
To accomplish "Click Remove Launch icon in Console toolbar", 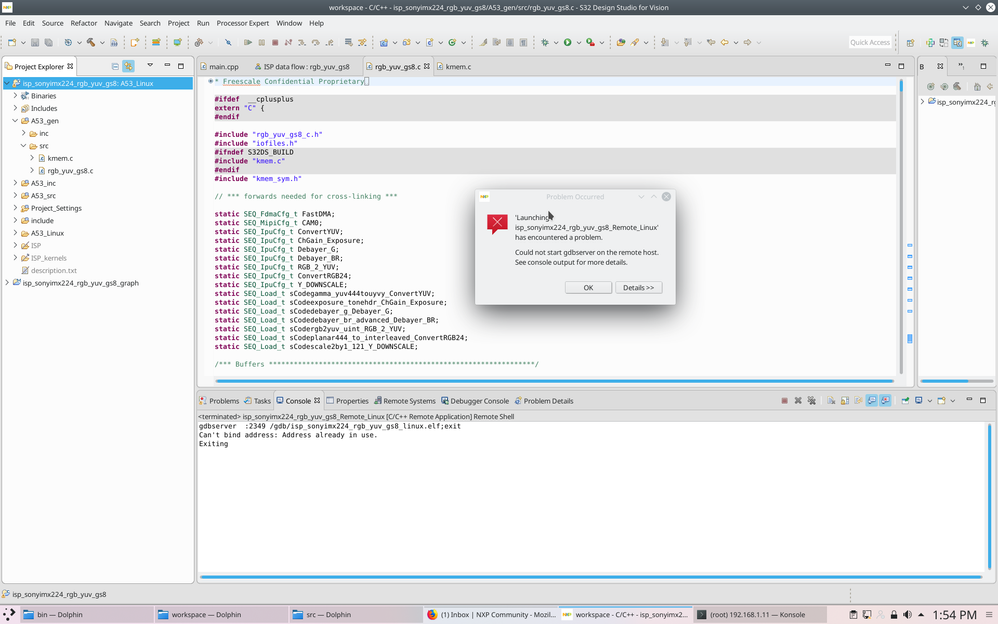I will tap(798, 401).
